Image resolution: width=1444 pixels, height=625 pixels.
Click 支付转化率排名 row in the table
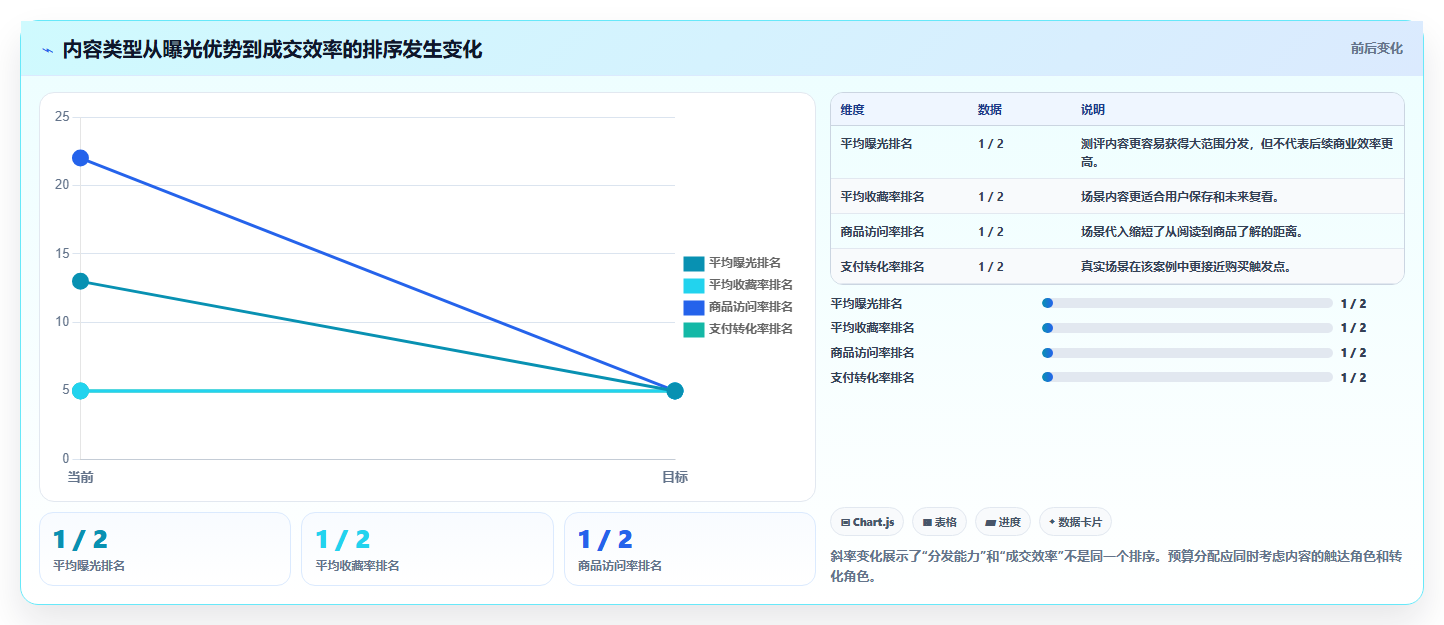tap(1117, 266)
